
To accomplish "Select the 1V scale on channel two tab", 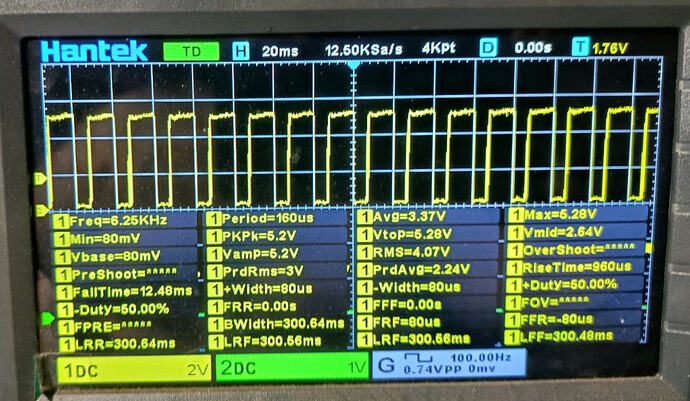I will point(357,367).
